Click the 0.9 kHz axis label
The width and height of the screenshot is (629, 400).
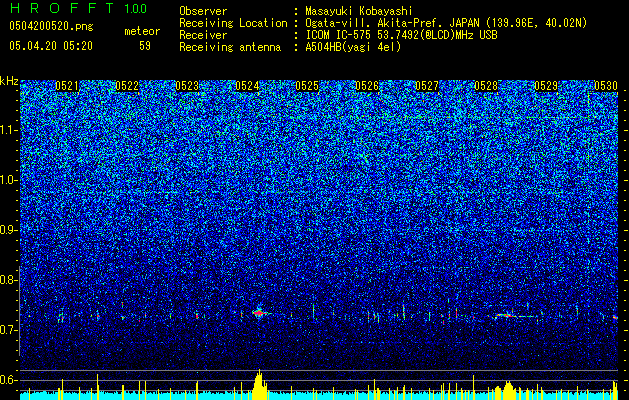(7, 230)
